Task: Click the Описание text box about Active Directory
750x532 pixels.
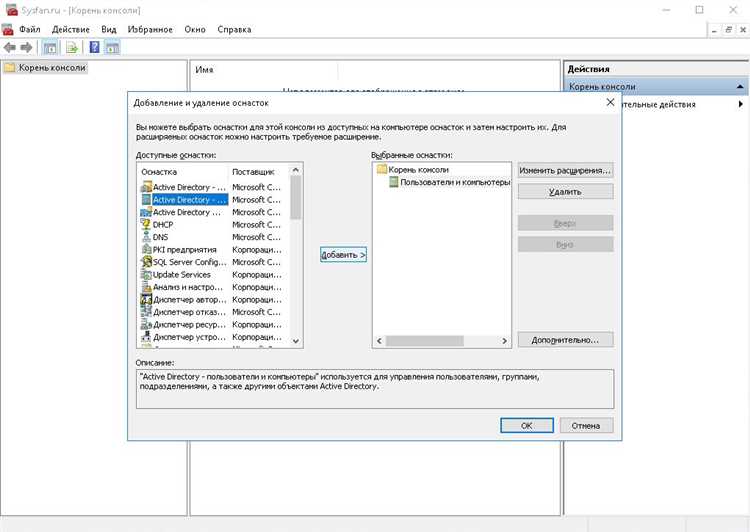Action: 375,388
